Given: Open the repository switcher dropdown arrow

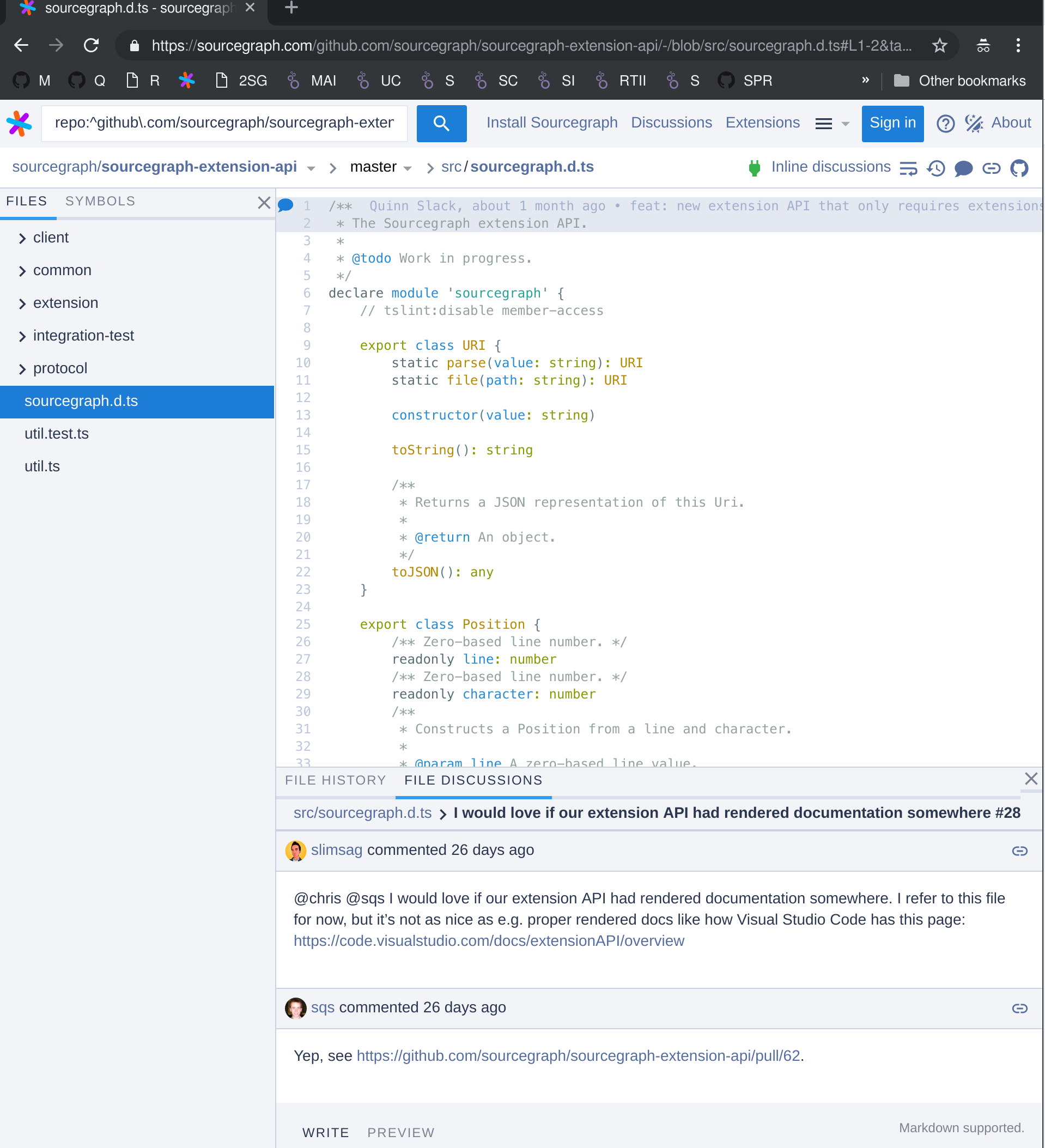Looking at the screenshot, I should tap(311, 168).
